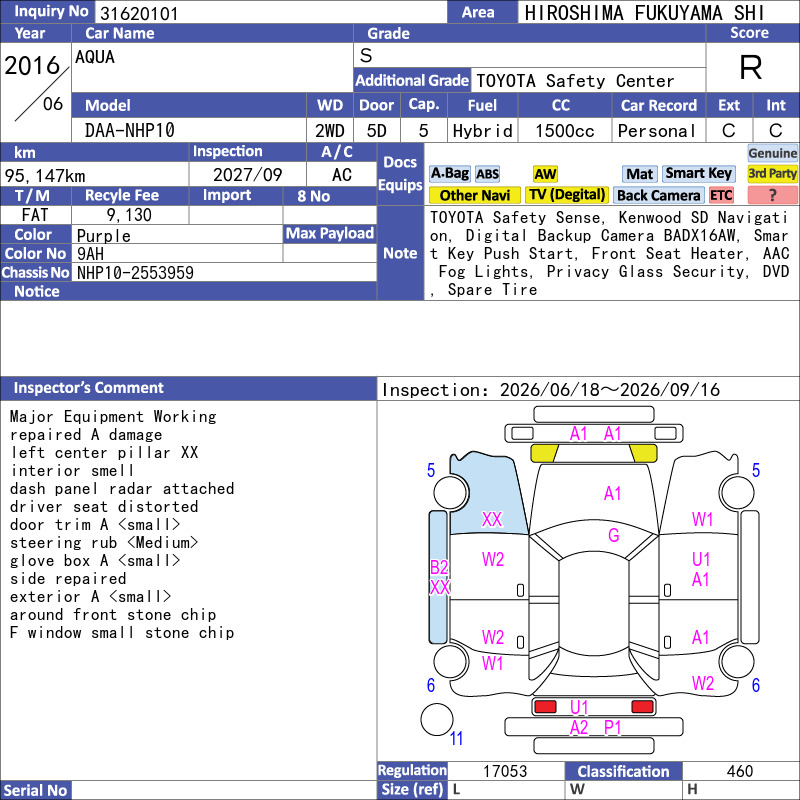Select the comment 'steering rub <Medium>'

(x=104, y=542)
